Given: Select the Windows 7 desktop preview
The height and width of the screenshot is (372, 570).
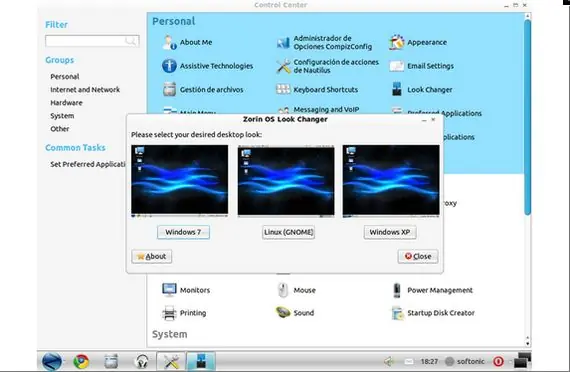Looking at the screenshot, I should [180, 181].
